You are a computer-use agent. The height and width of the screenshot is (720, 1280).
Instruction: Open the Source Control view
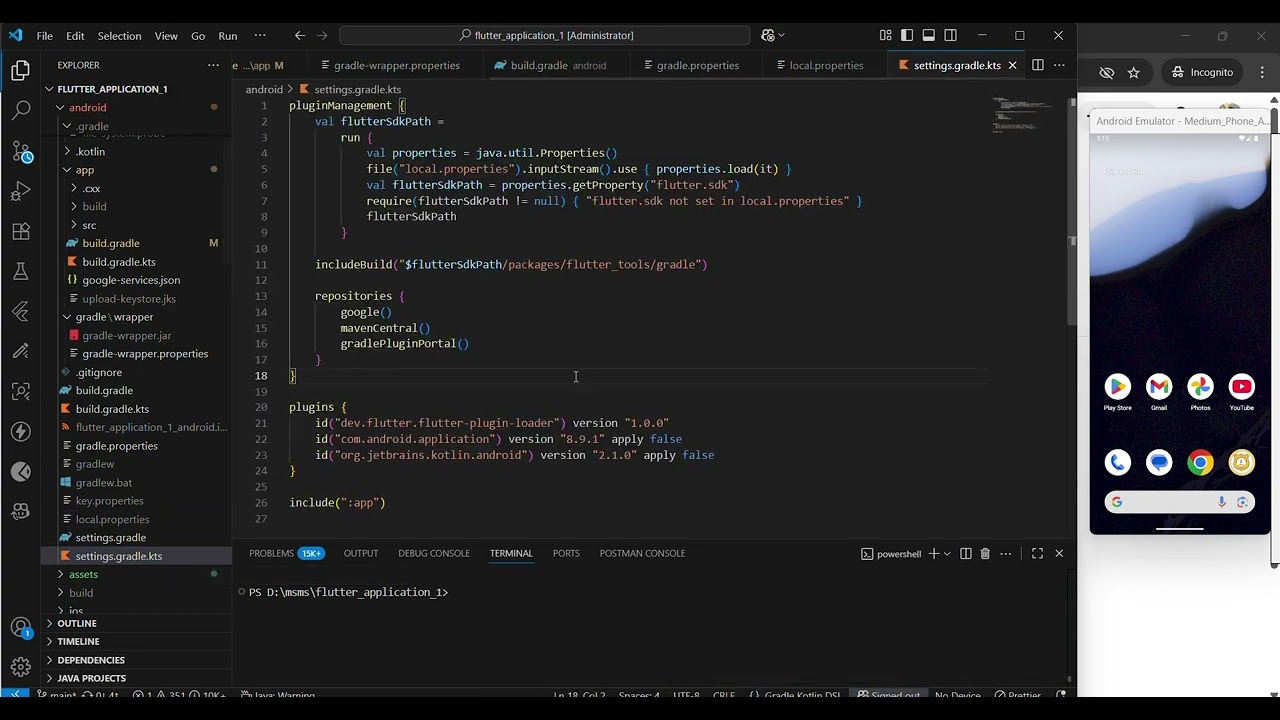[x=21, y=151]
